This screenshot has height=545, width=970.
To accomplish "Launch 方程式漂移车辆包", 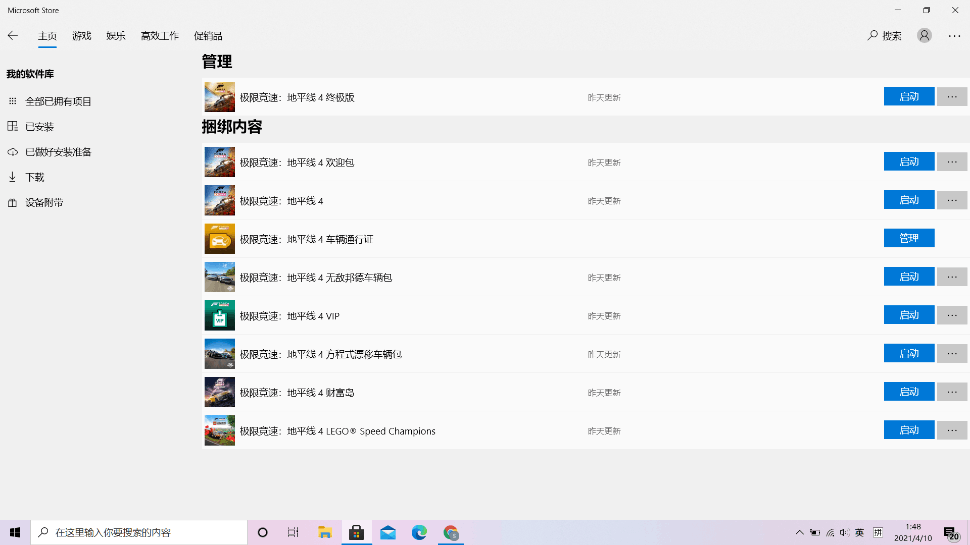I will pyautogui.click(x=909, y=353).
